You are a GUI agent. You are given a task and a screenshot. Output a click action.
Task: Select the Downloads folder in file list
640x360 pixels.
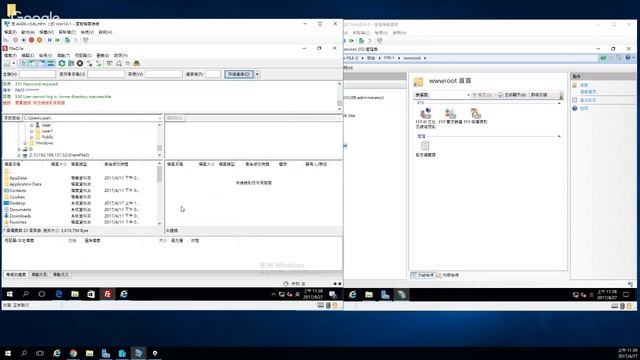point(20,216)
